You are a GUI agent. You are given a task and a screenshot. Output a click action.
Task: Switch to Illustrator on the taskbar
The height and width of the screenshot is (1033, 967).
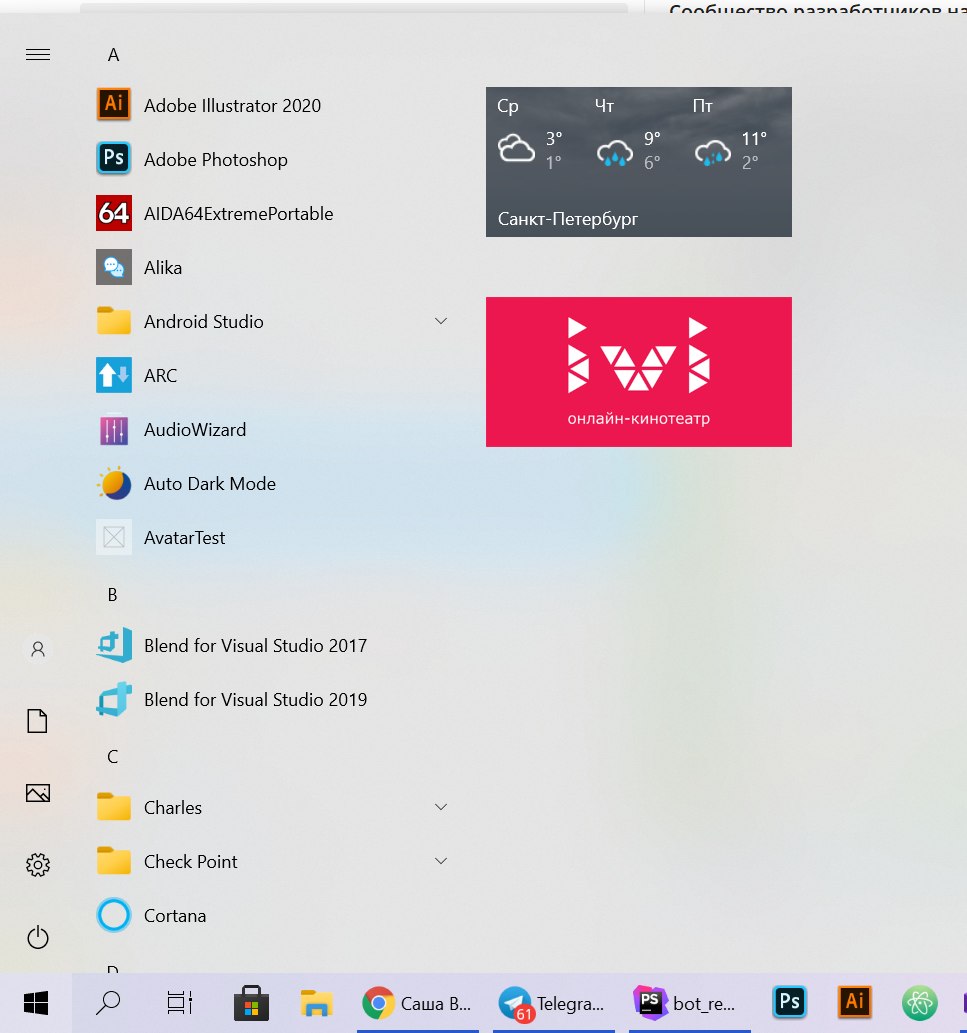point(854,1002)
